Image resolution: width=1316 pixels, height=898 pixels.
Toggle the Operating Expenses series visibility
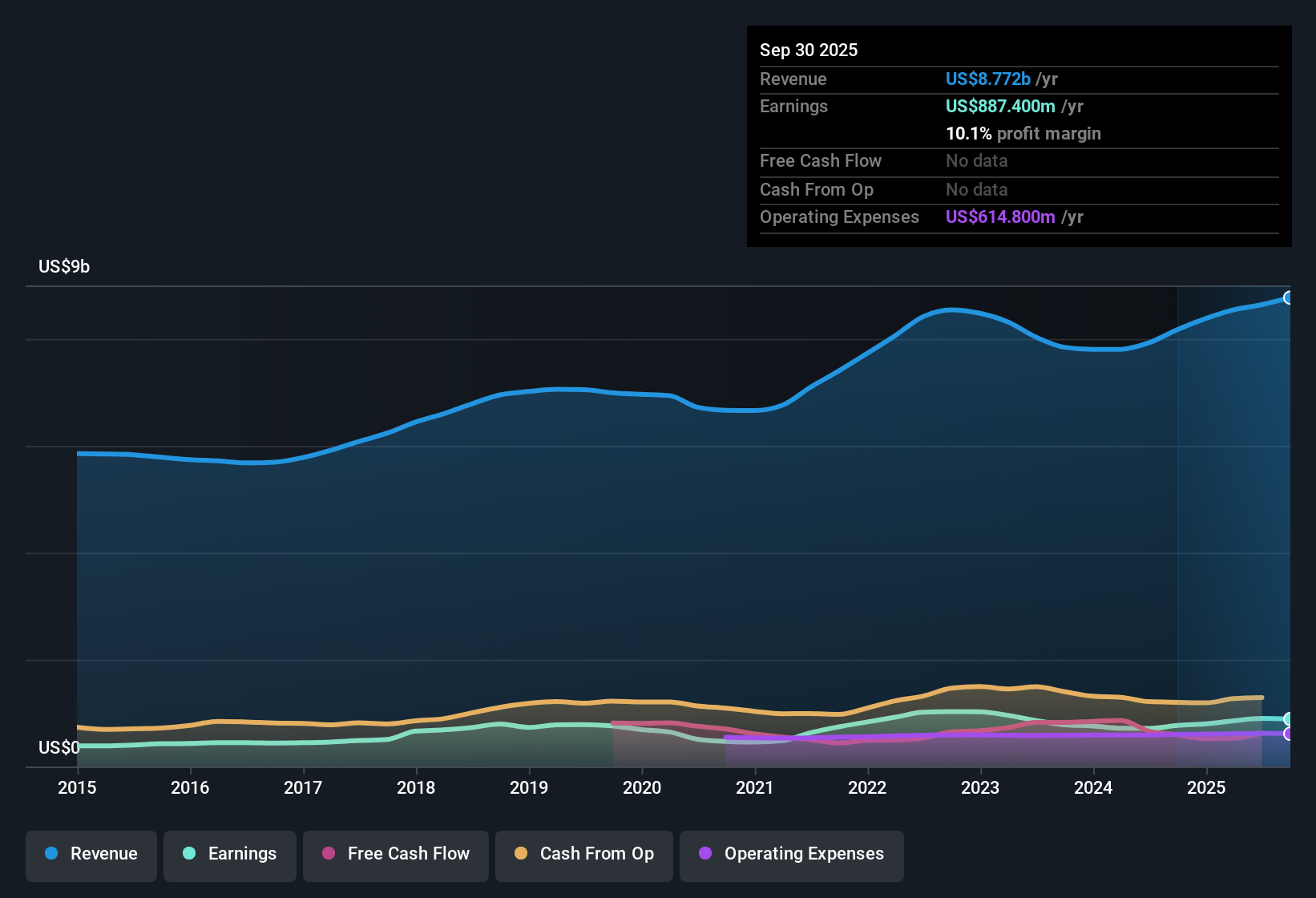coord(791,854)
